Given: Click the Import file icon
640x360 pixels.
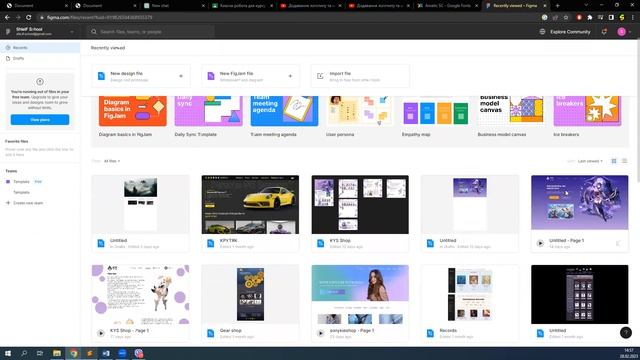Looking at the screenshot, I should click(320, 76).
